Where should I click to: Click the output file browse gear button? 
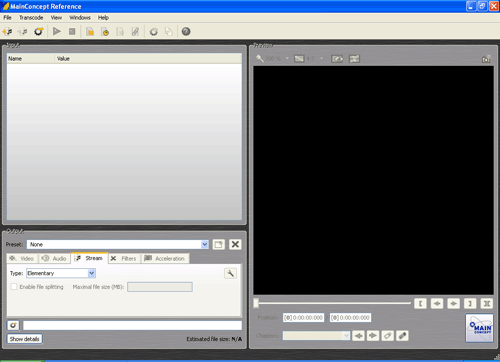[x=13, y=325]
